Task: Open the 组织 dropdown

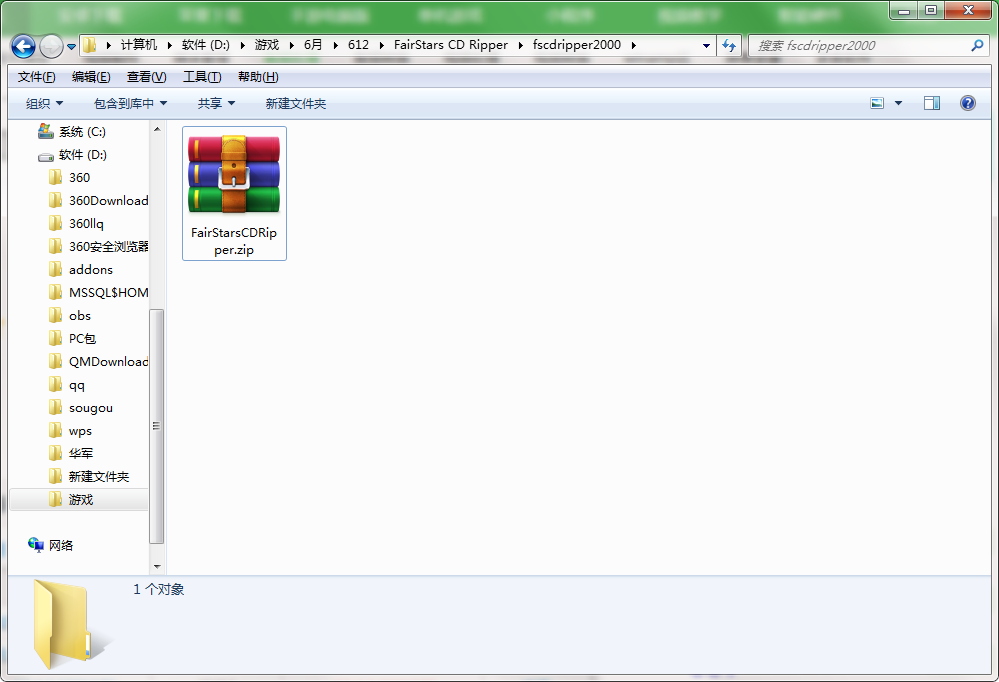Action: [45, 103]
